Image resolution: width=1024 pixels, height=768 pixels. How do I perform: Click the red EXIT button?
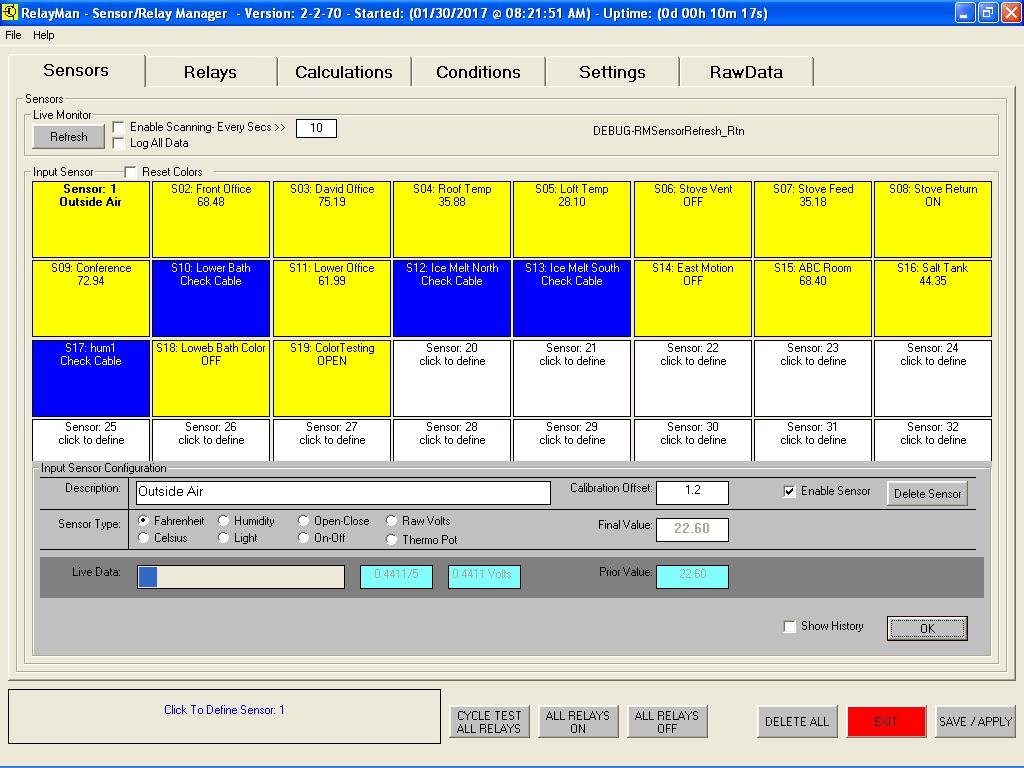(886, 721)
